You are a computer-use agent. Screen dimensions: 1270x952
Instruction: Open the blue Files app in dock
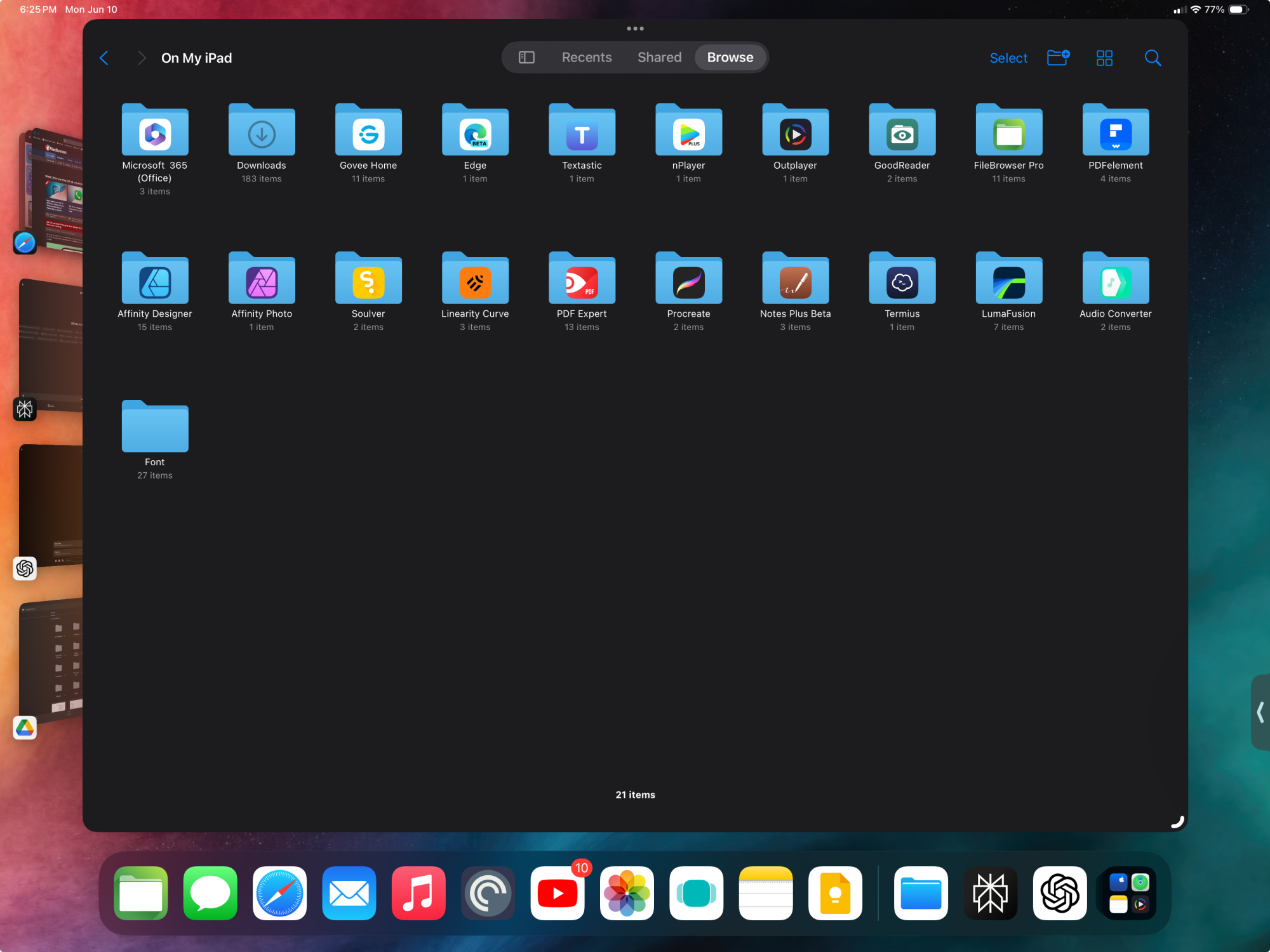pos(921,894)
